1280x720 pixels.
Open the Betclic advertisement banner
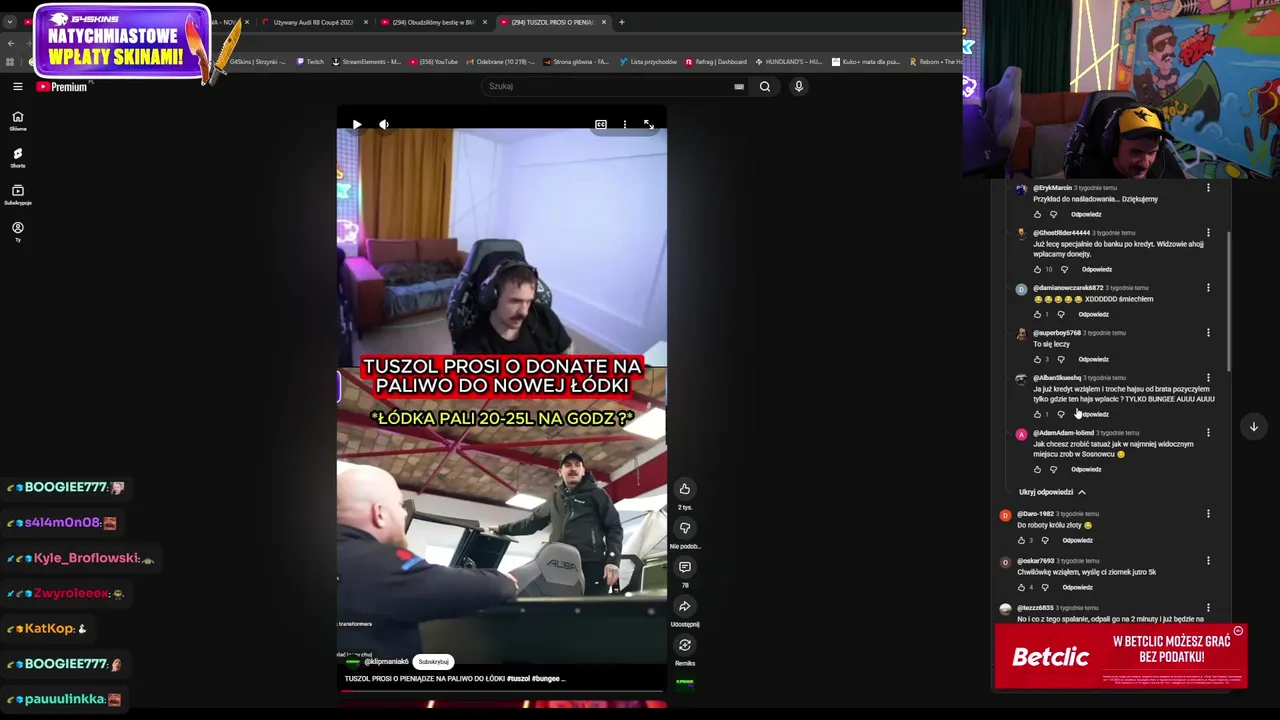(1121, 657)
